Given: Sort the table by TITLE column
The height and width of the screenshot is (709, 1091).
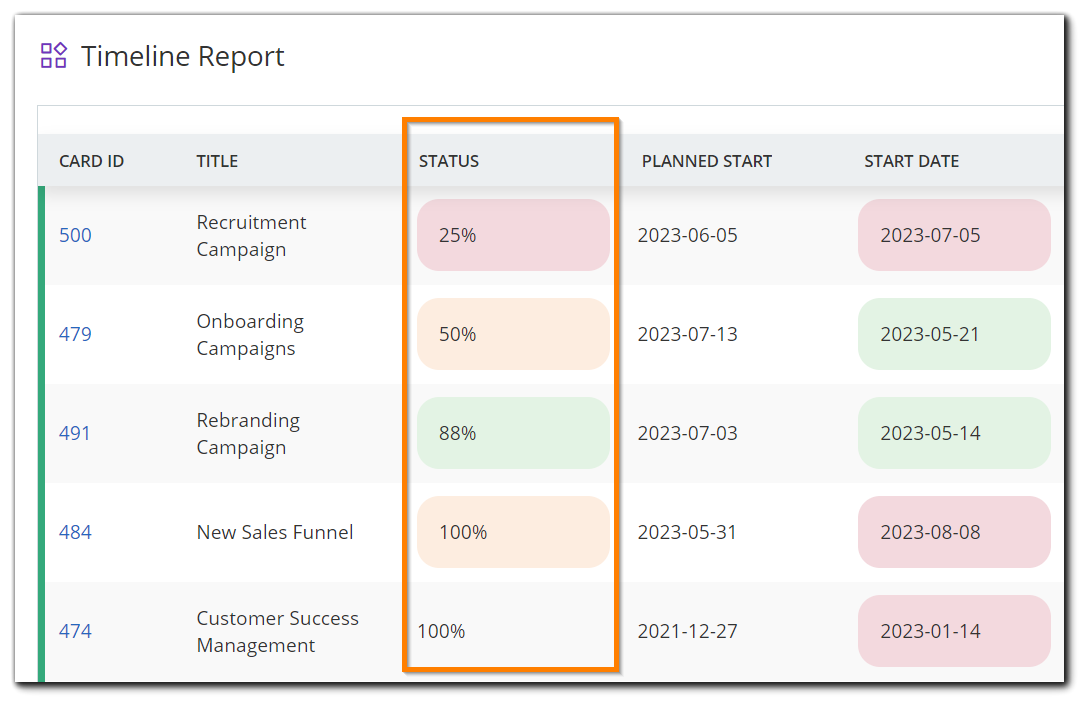Looking at the screenshot, I should 217,160.
